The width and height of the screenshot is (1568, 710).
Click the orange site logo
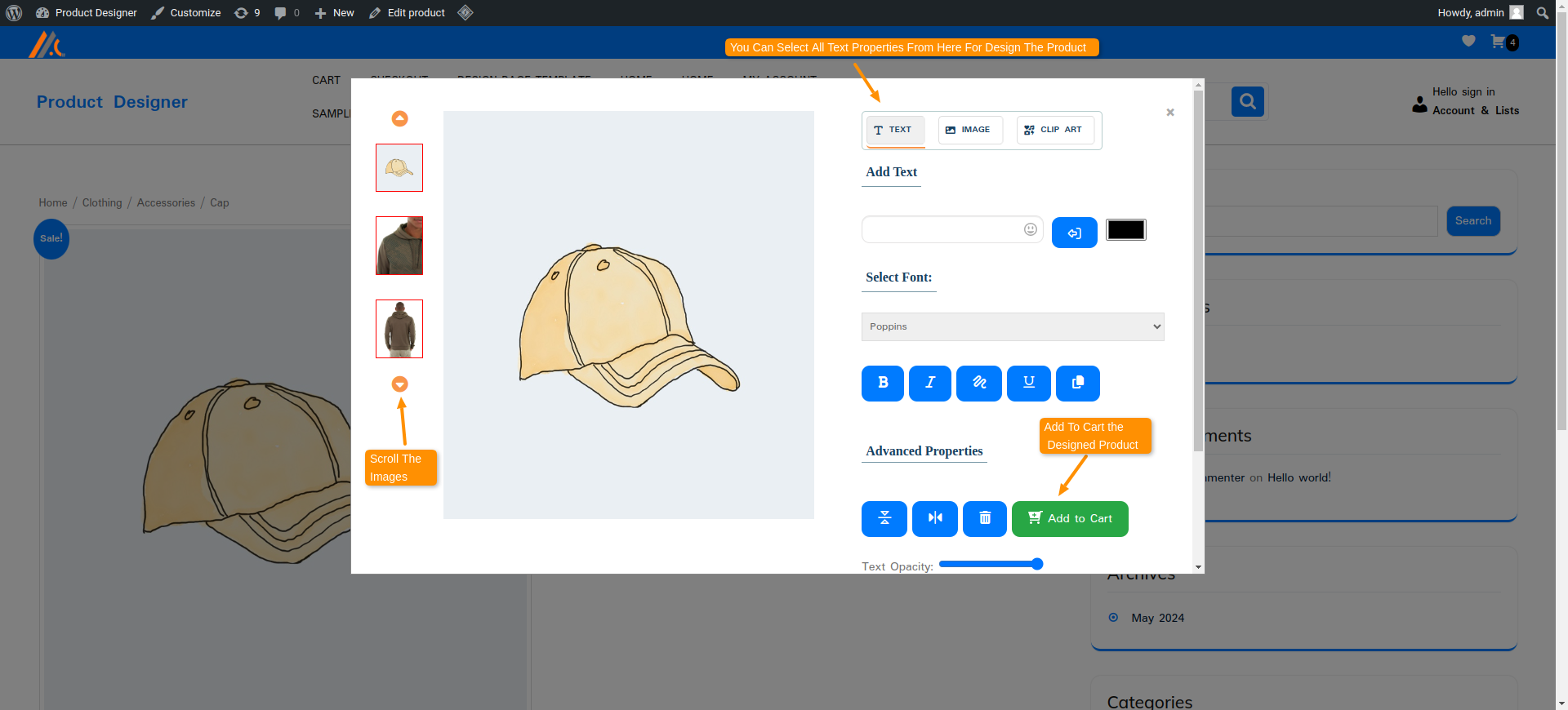pyautogui.click(x=47, y=44)
